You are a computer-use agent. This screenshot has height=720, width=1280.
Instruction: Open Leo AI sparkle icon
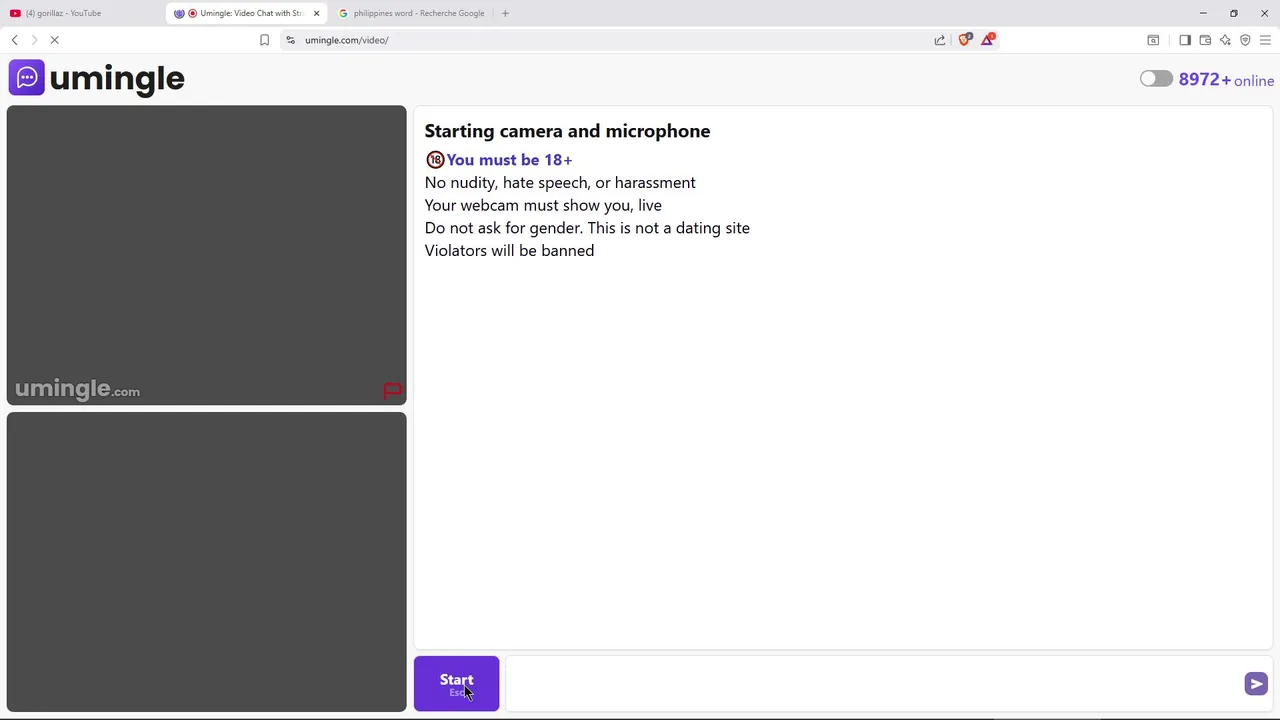click(x=1225, y=40)
